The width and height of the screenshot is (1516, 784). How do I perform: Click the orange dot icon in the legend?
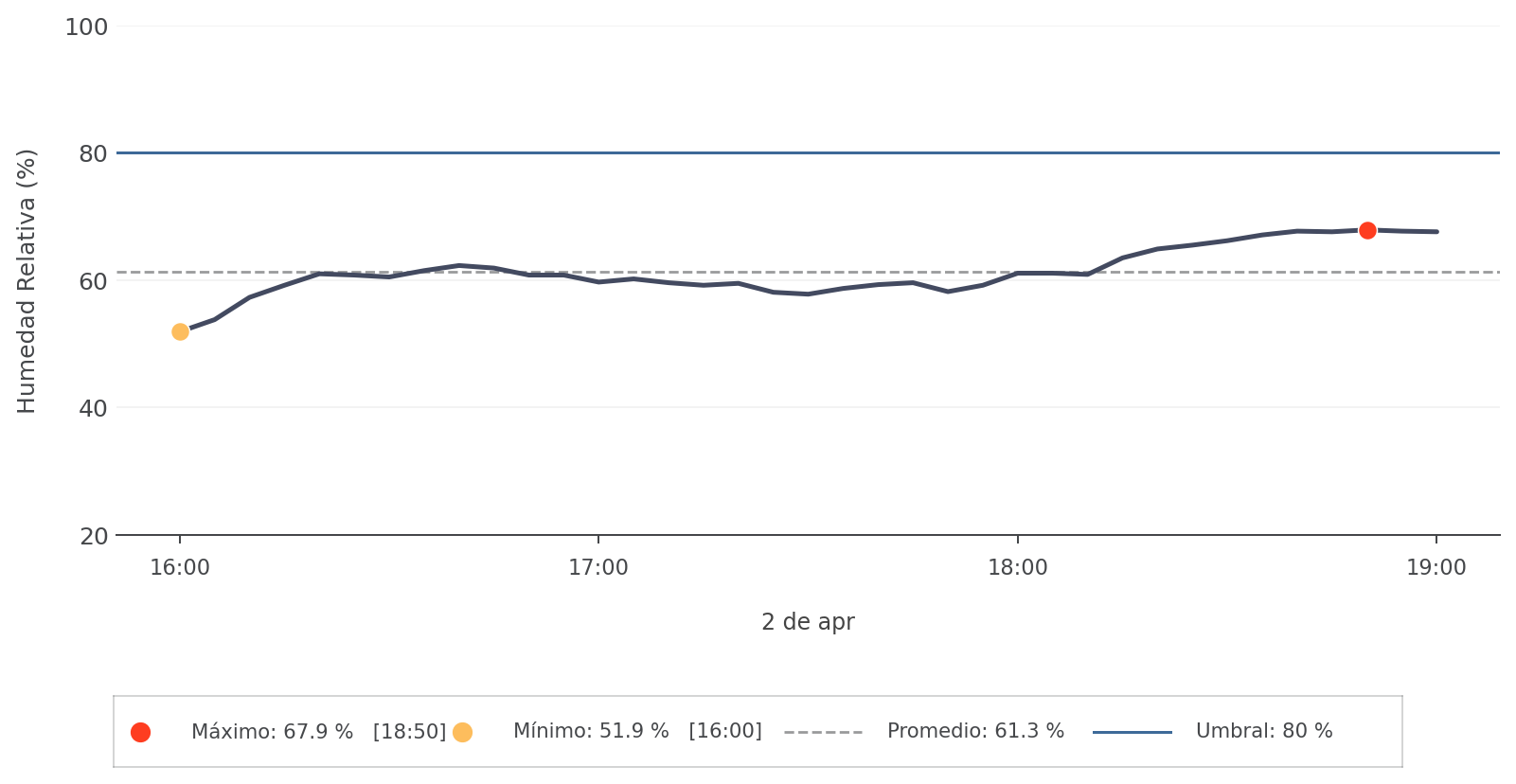[462, 732]
